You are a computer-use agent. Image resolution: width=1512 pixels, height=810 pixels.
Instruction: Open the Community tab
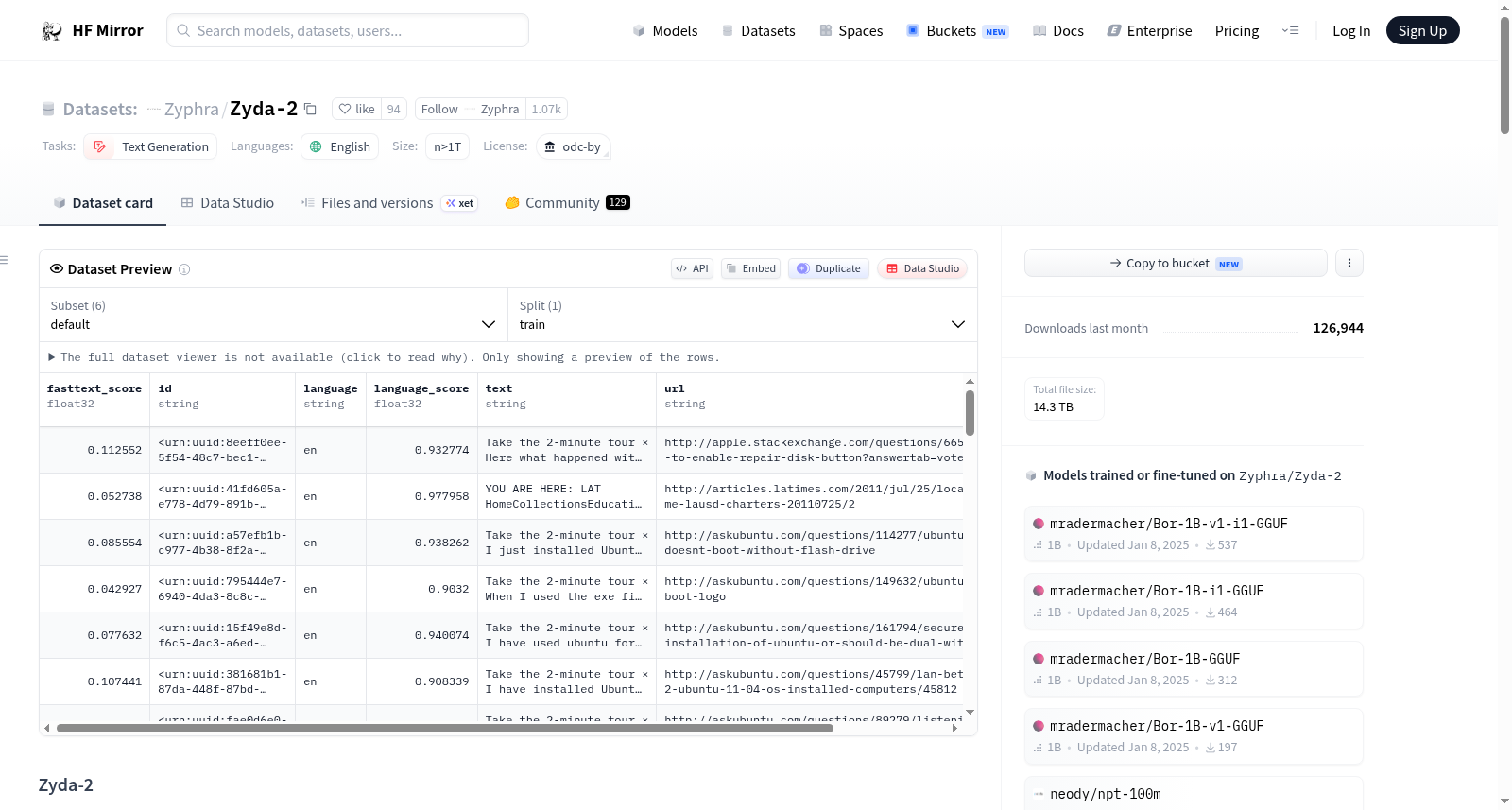[x=567, y=202]
